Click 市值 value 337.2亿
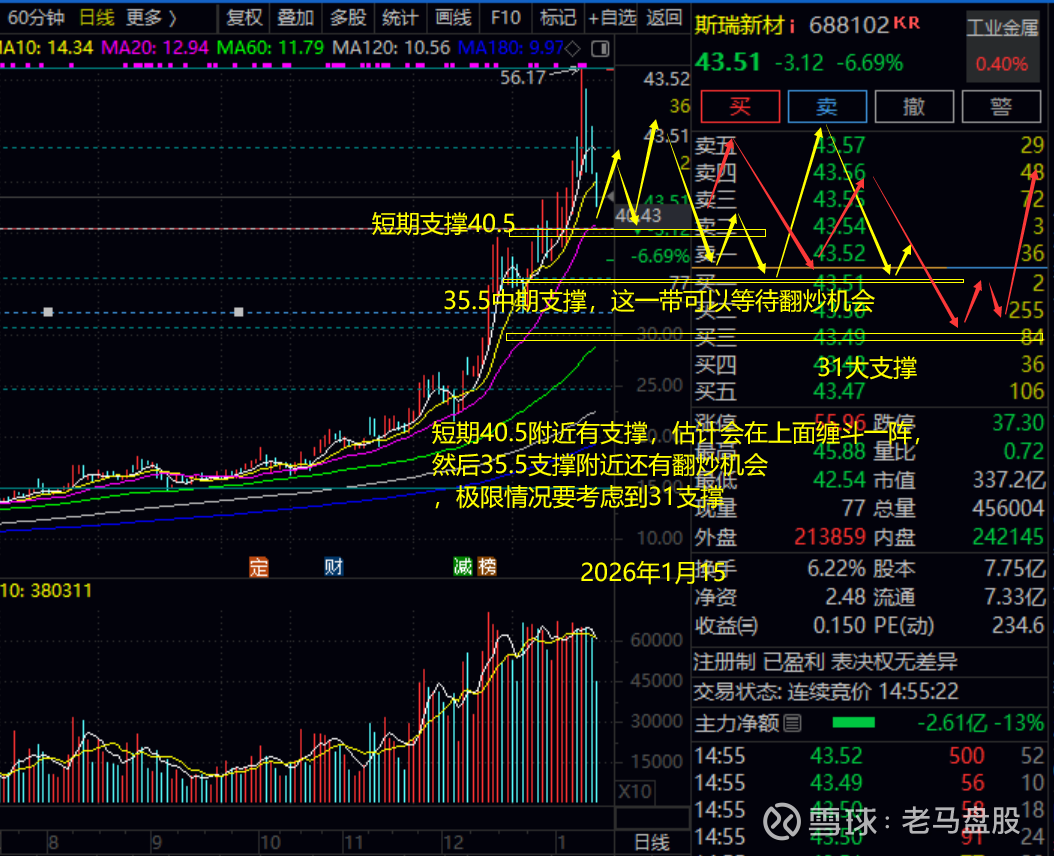This screenshot has width=1054, height=856. pos(1009,480)
